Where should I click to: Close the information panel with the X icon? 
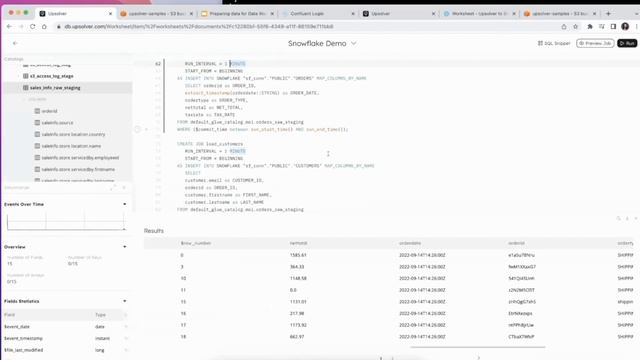[x=124, y=187]
